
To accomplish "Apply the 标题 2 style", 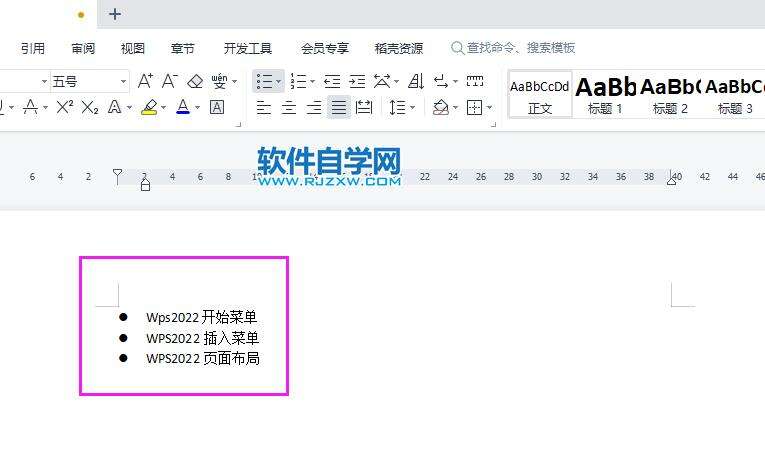I will [x=670, y=96].
